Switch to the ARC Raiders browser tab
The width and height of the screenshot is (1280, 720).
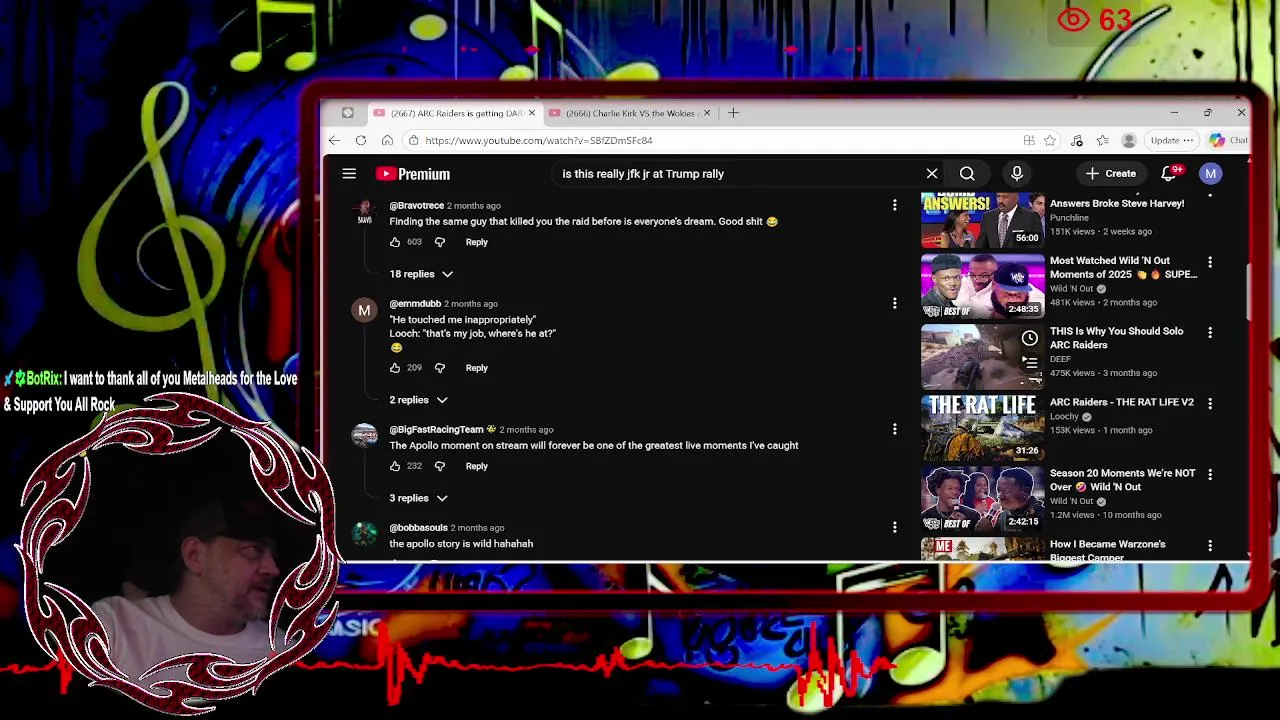point(453,113)
